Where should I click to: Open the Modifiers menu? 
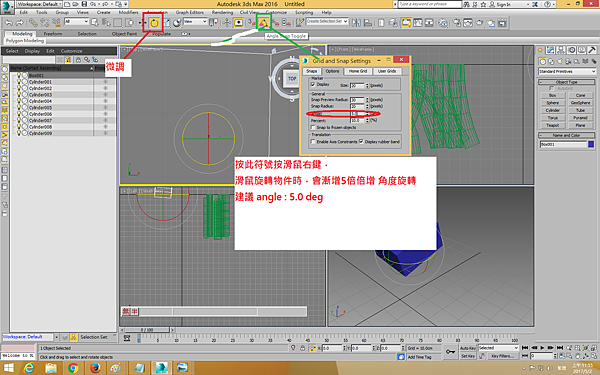click(128, 12)
